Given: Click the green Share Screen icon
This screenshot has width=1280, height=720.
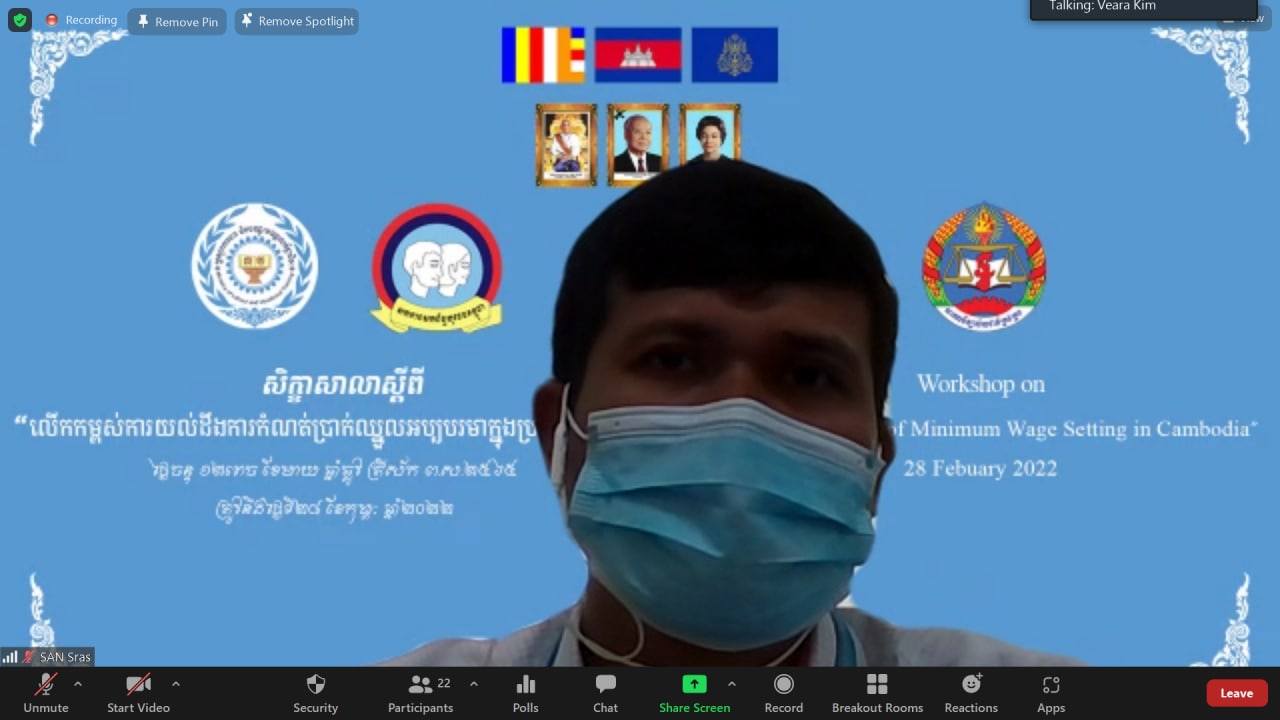Looking at the screenshot, I should tap(694, 684).
